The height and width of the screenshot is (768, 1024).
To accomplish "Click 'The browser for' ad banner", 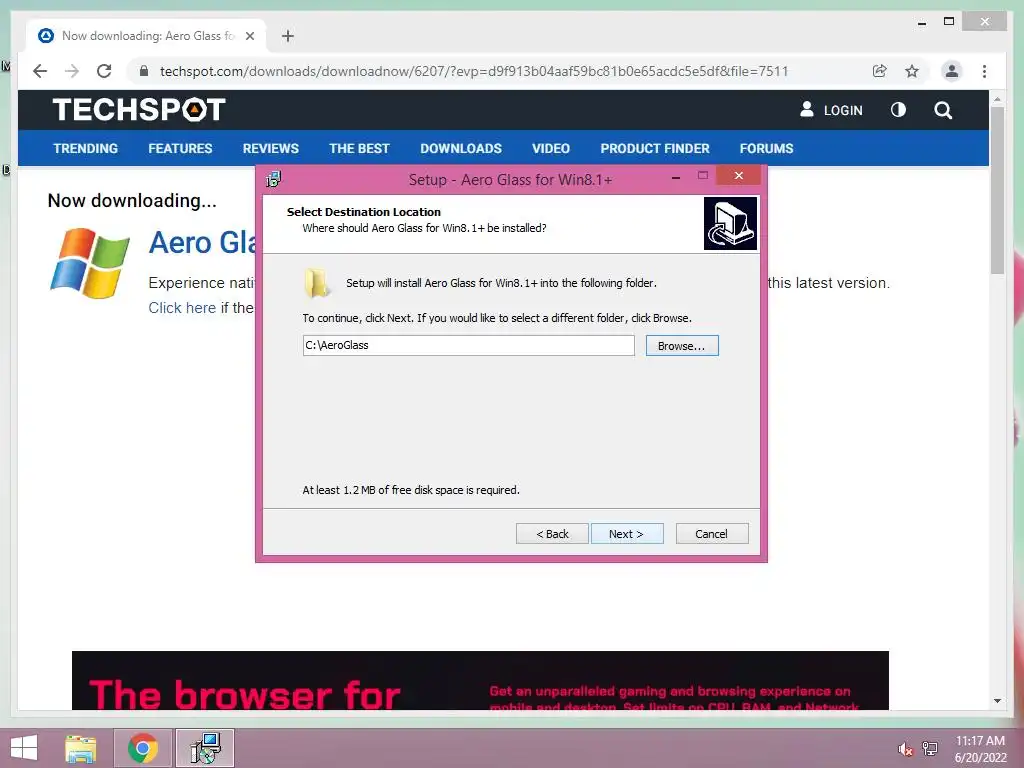I will point(480,680).
